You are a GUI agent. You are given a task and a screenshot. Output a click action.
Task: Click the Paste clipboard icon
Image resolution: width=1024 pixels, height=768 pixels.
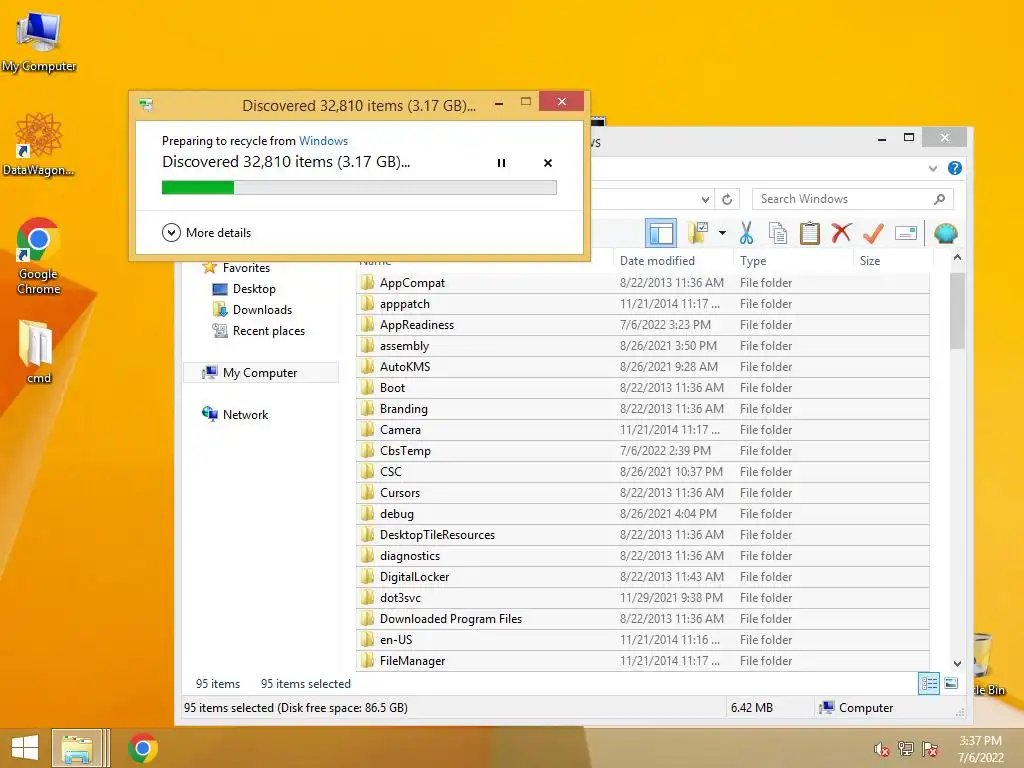pos(809,233)
